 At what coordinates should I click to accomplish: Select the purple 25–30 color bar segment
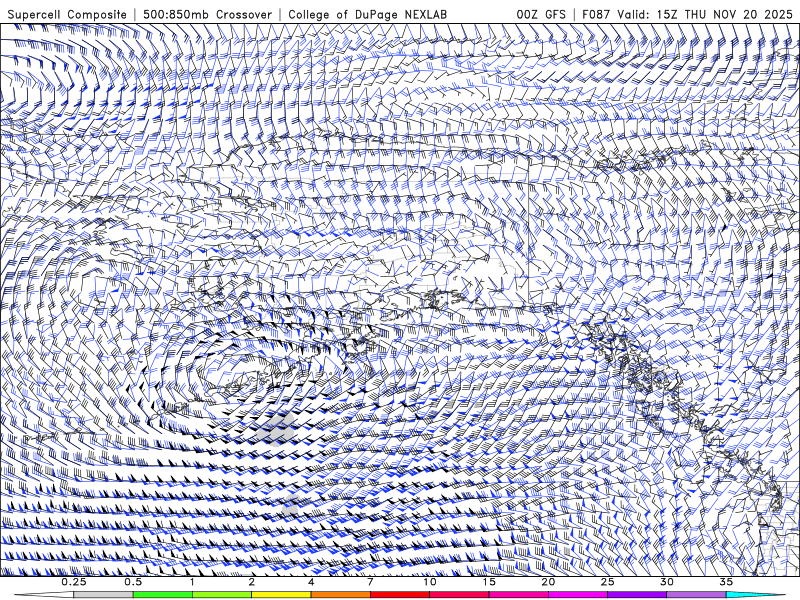coord(637,595)
